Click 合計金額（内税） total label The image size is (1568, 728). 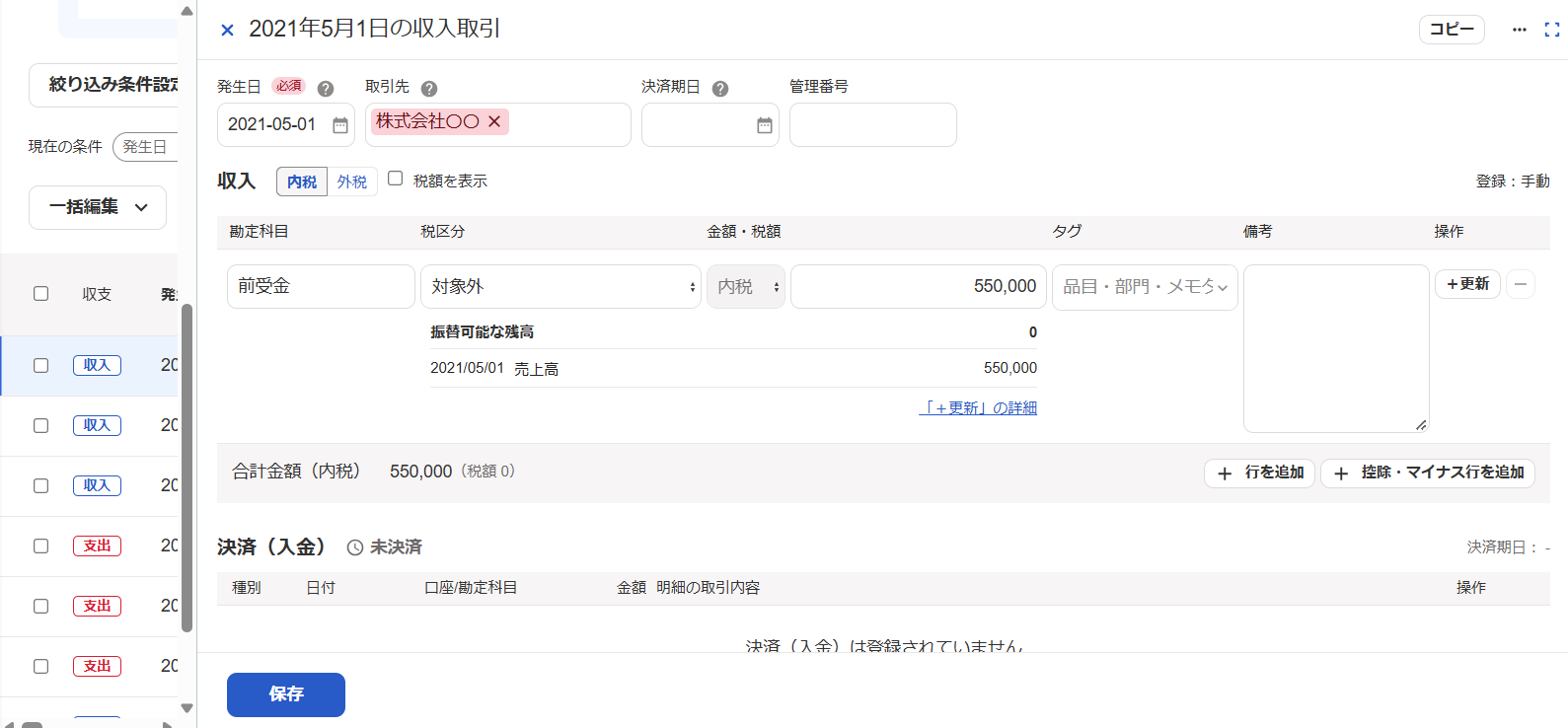(296, 472)
